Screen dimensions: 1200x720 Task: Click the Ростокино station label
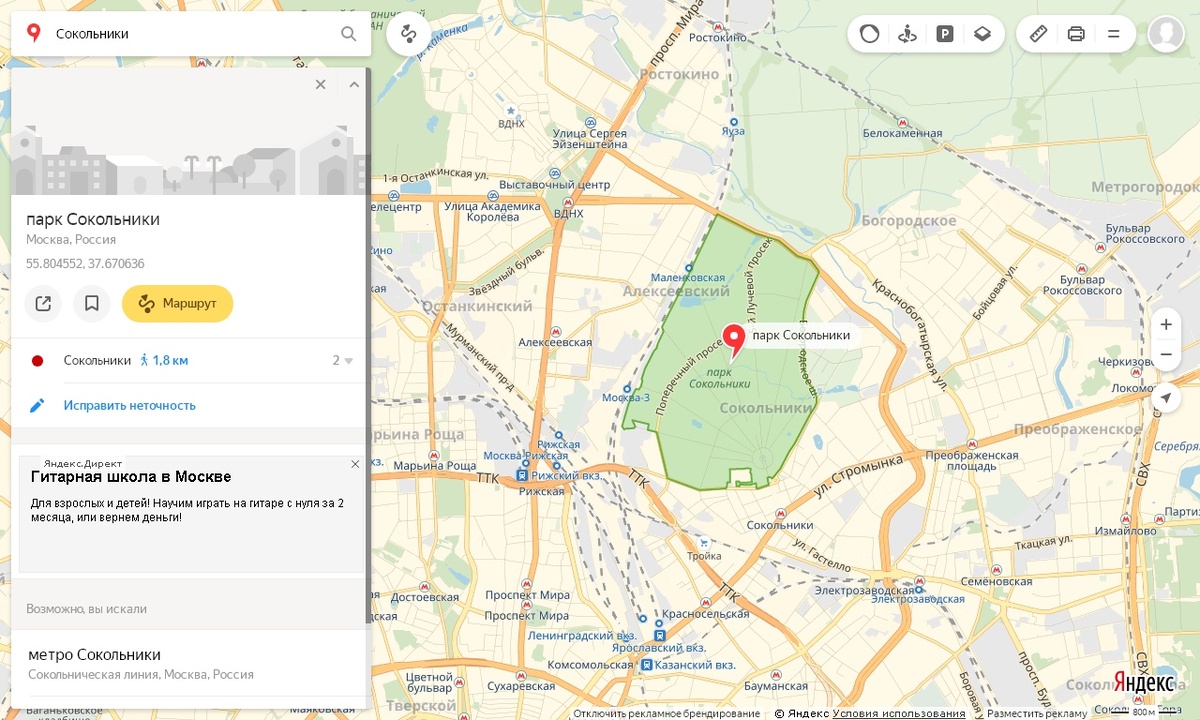pyautogui.click(x=719, y=38)
